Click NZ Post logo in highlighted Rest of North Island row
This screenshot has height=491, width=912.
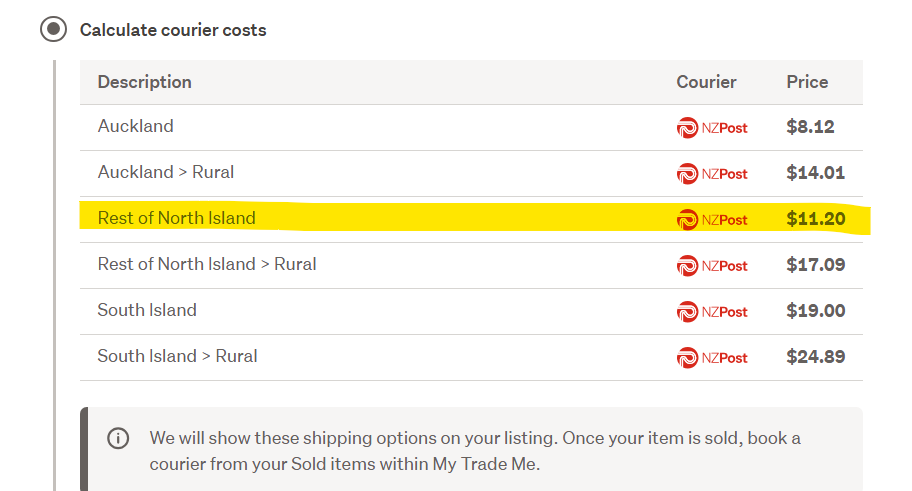pos(712,220)
